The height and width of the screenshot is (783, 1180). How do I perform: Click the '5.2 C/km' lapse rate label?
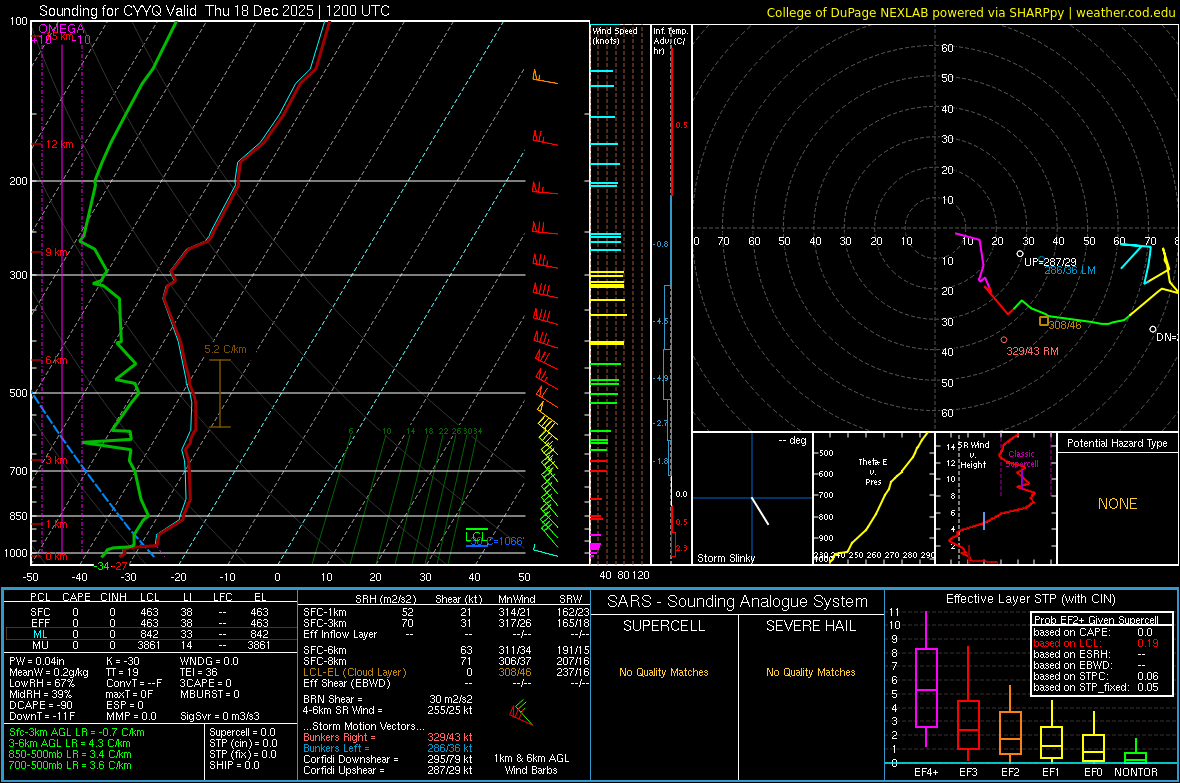[225, 349]
